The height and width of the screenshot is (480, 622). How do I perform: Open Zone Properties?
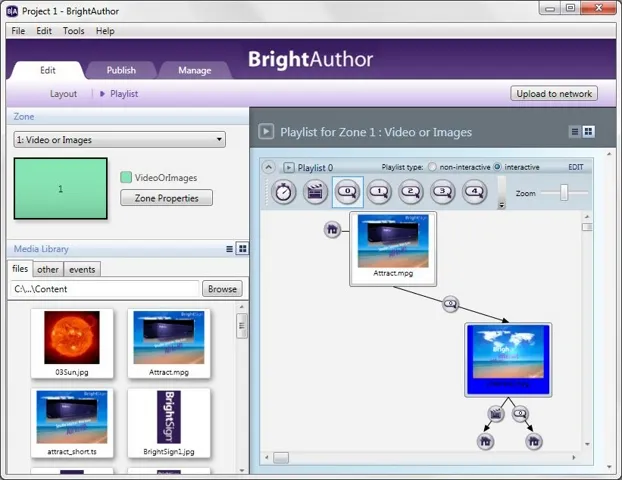tap(166, 198)
